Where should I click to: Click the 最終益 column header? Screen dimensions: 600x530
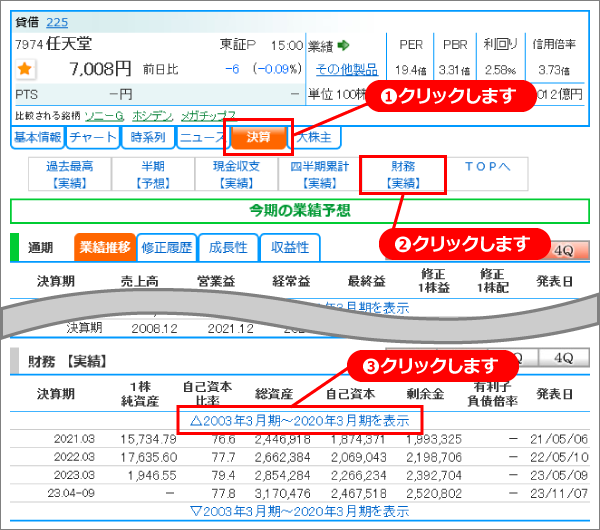click(x=367, y=281)
